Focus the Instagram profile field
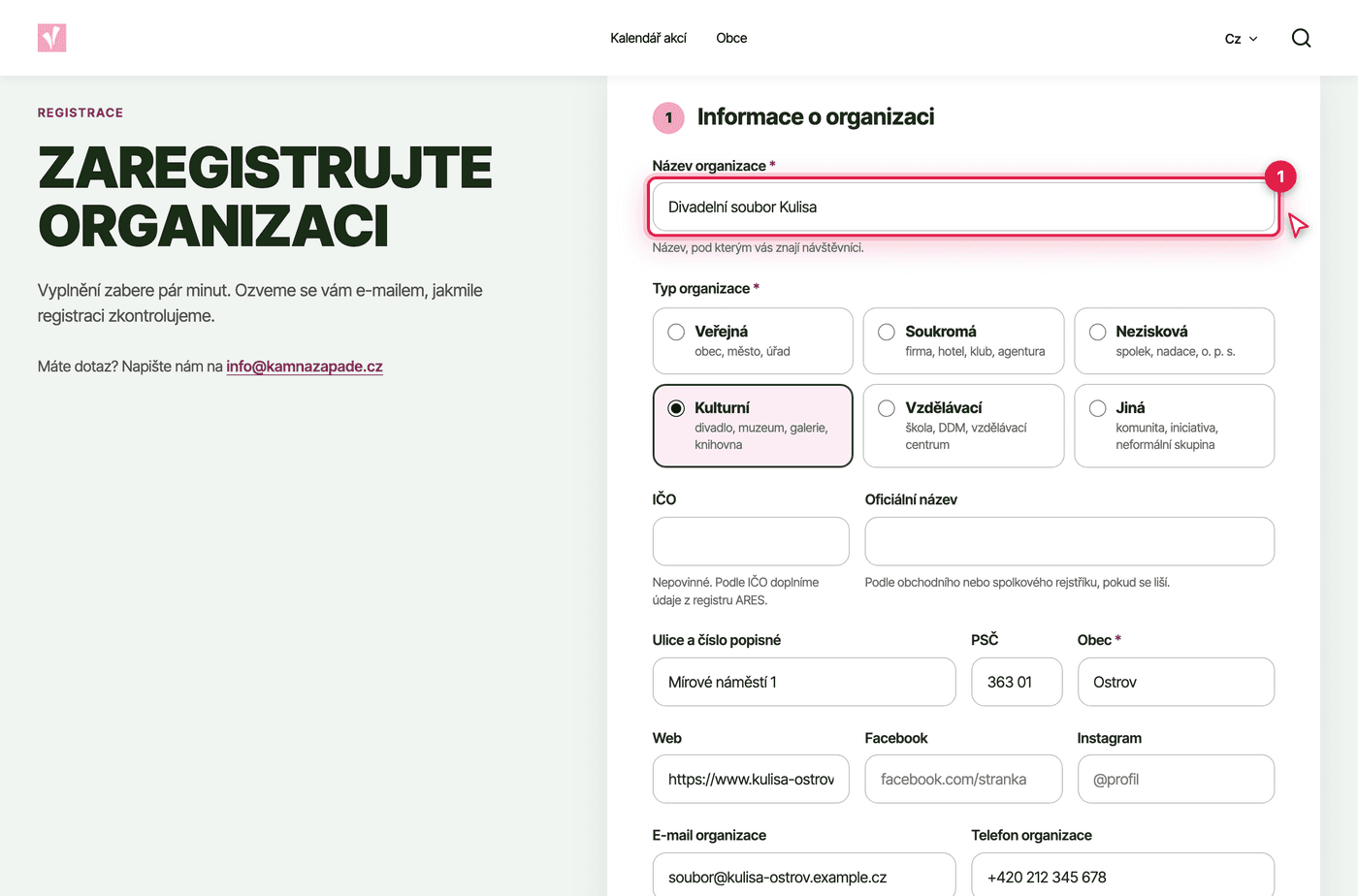The height and width of the screenshot is (896, 1358). pos(1176,779)
